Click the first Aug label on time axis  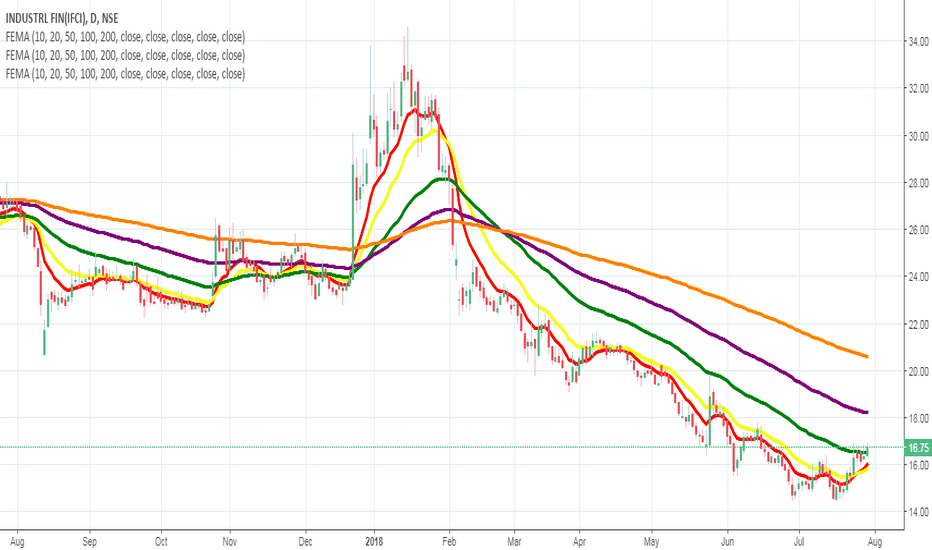[x=17, y=542]
